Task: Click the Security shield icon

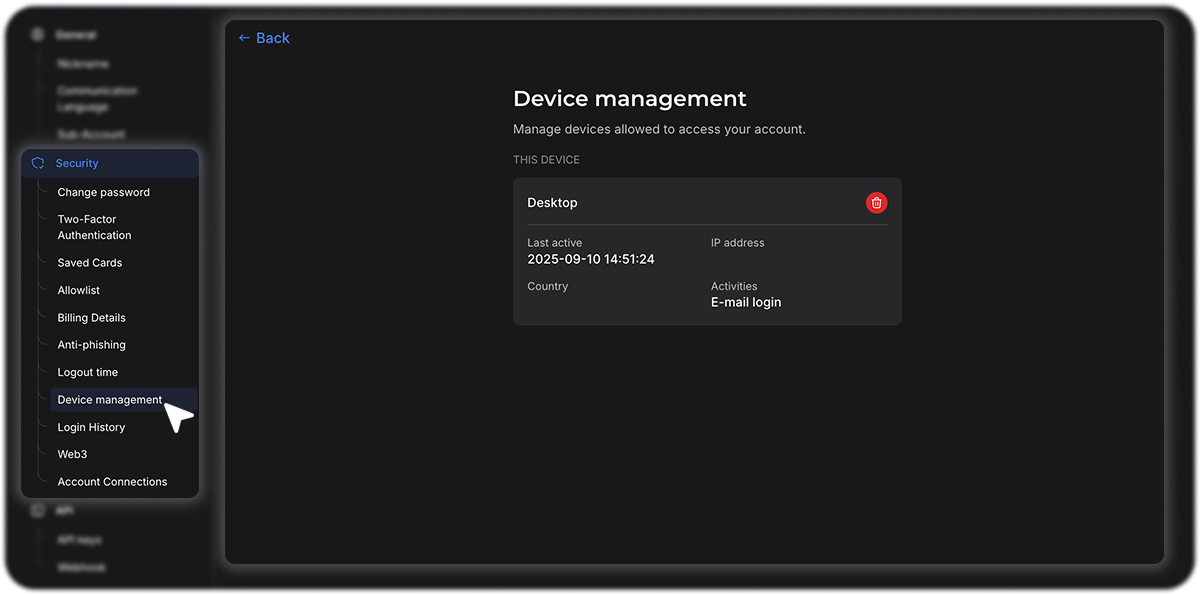Action: (38, 163)
